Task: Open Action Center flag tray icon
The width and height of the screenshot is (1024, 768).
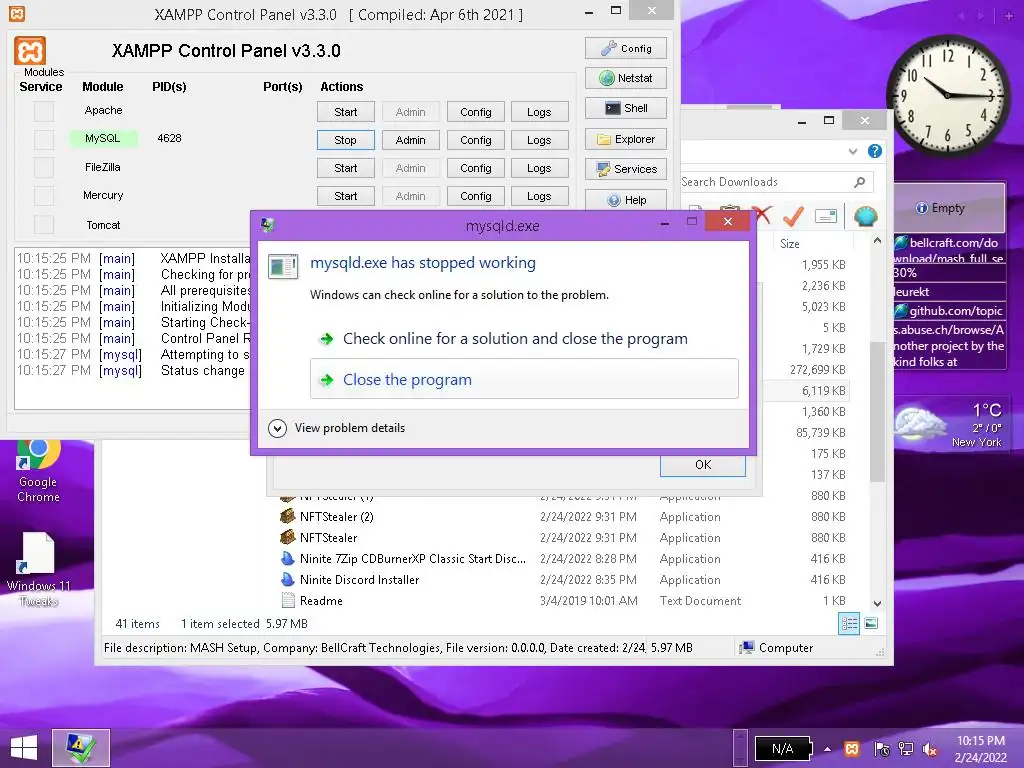Action: coord(882,749)
